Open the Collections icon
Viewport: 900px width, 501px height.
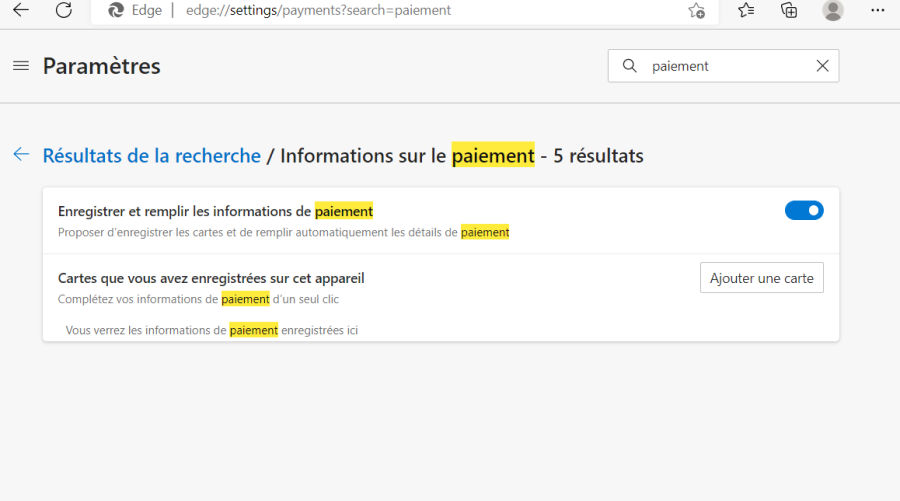coord(789,10)
